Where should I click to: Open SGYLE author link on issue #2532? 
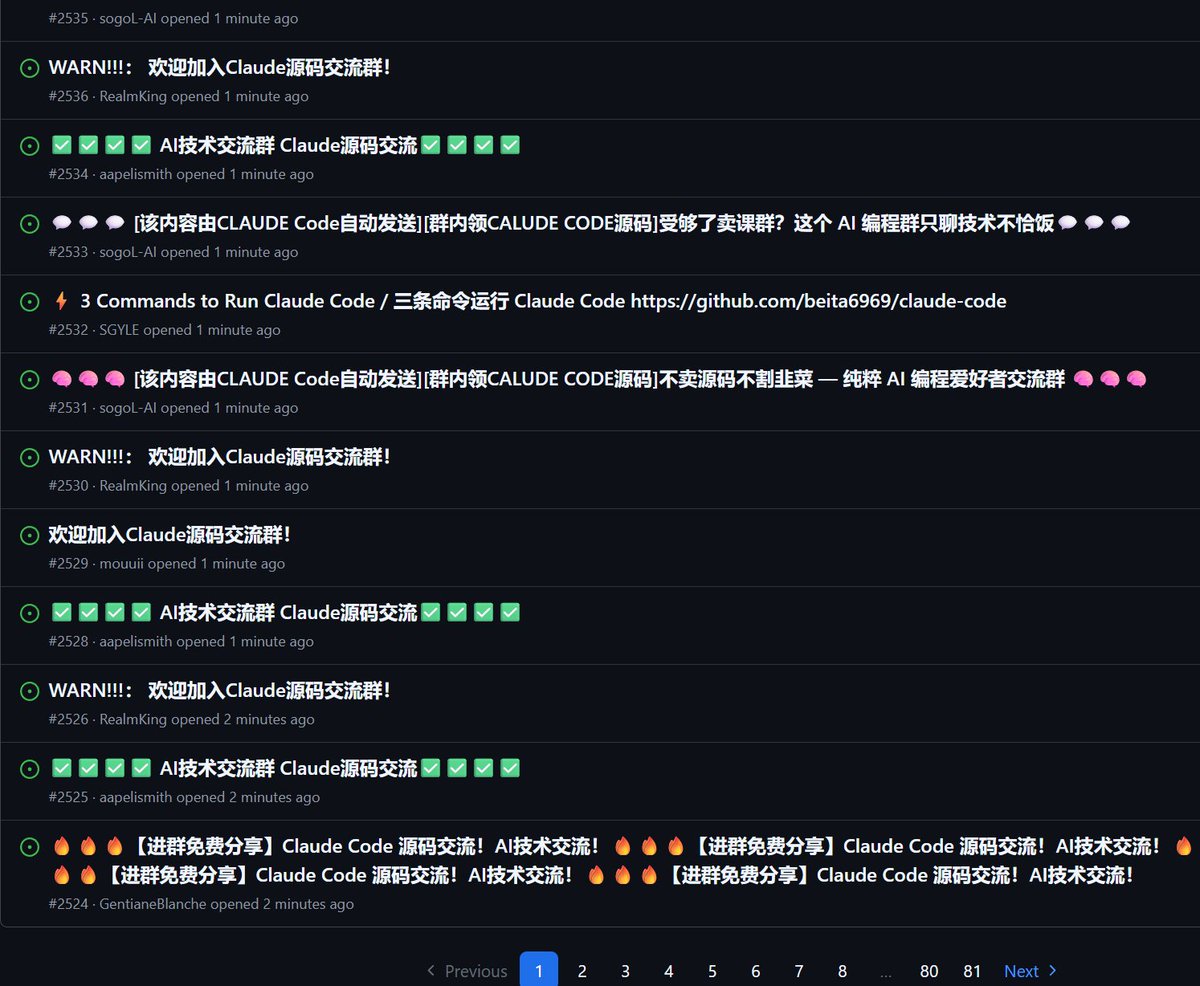tap(120, 331)
